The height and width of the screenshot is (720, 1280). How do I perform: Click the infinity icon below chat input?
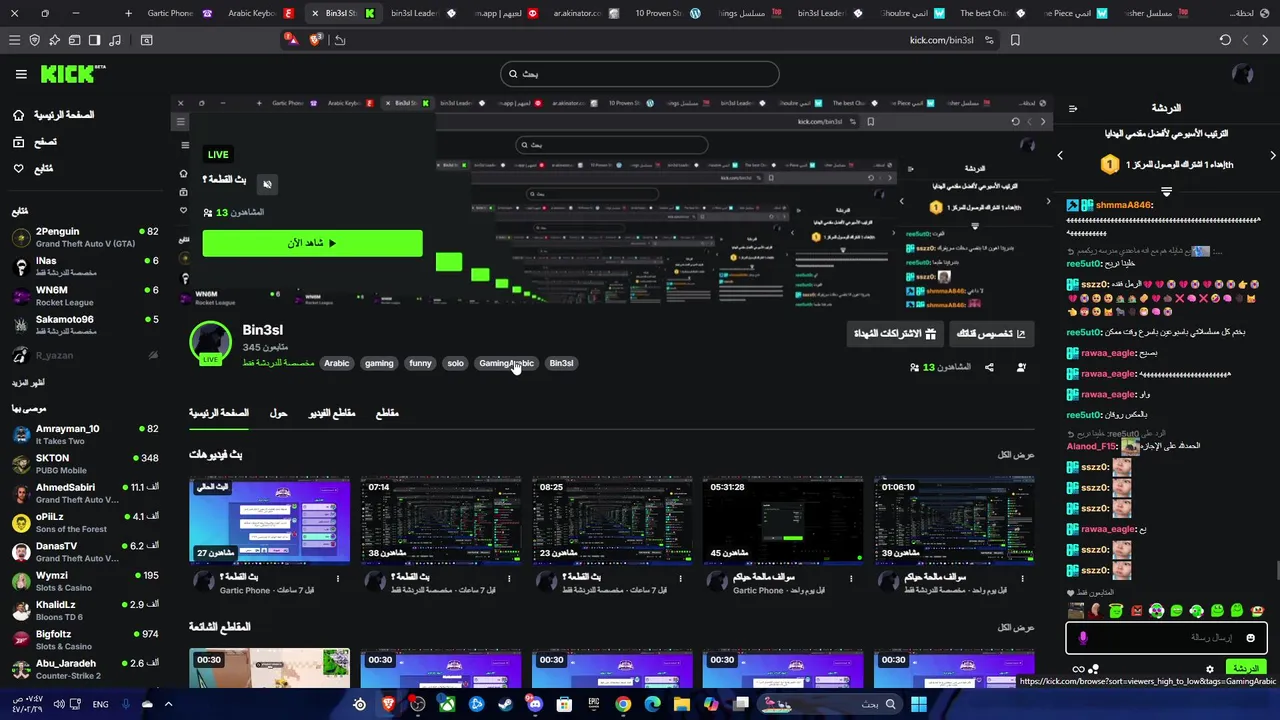[x=1078, y=669]
